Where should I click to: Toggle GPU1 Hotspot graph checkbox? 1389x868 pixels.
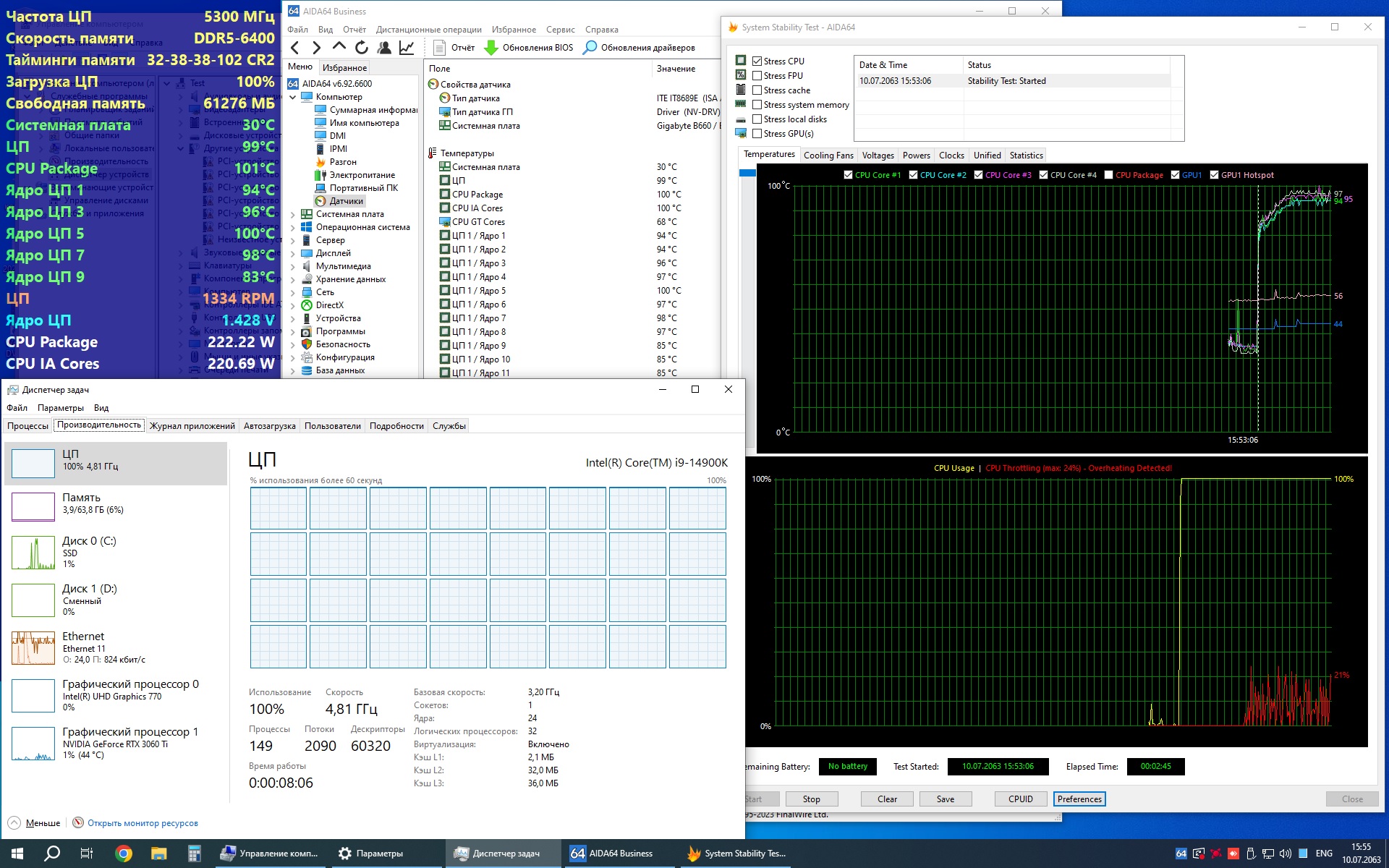pyautogui.click(x=1214, y=175)
